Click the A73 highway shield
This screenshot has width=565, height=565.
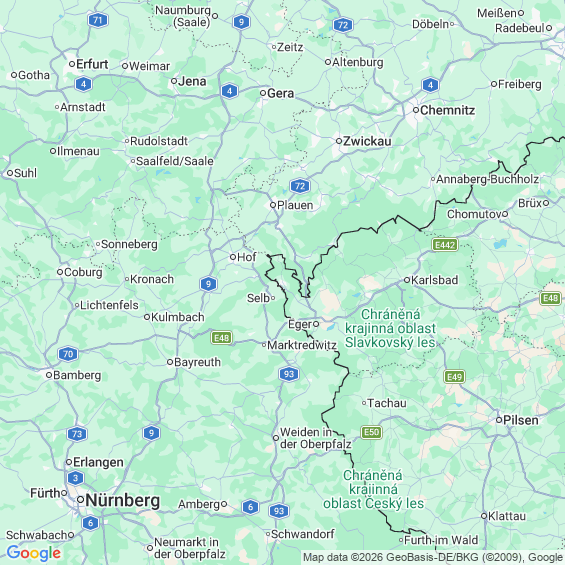pos(77,434)
